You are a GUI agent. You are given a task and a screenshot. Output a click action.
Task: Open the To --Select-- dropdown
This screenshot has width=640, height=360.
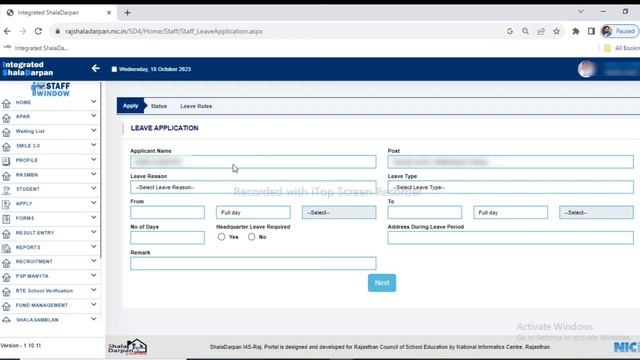(596, 213)
